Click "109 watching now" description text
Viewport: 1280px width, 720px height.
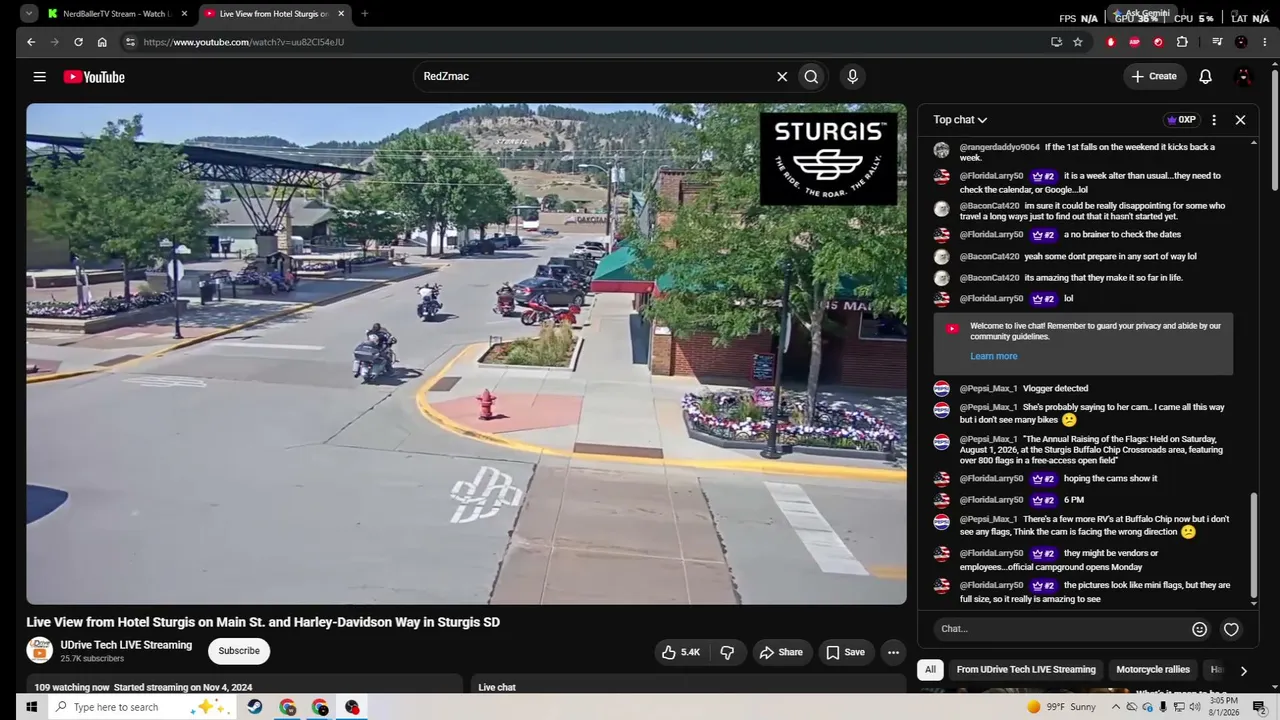[72, 687]
